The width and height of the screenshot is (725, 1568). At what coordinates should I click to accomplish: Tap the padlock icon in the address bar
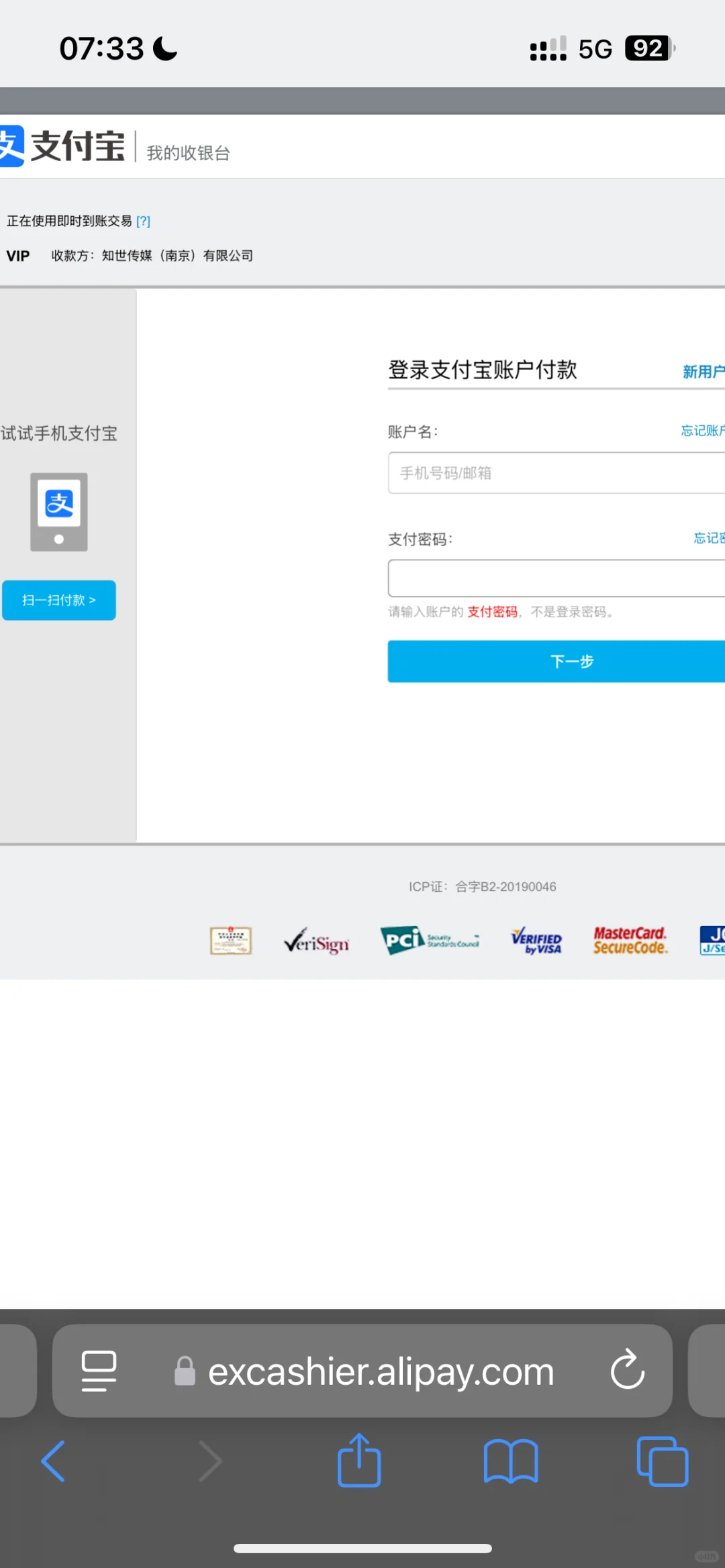point(185,1371)
